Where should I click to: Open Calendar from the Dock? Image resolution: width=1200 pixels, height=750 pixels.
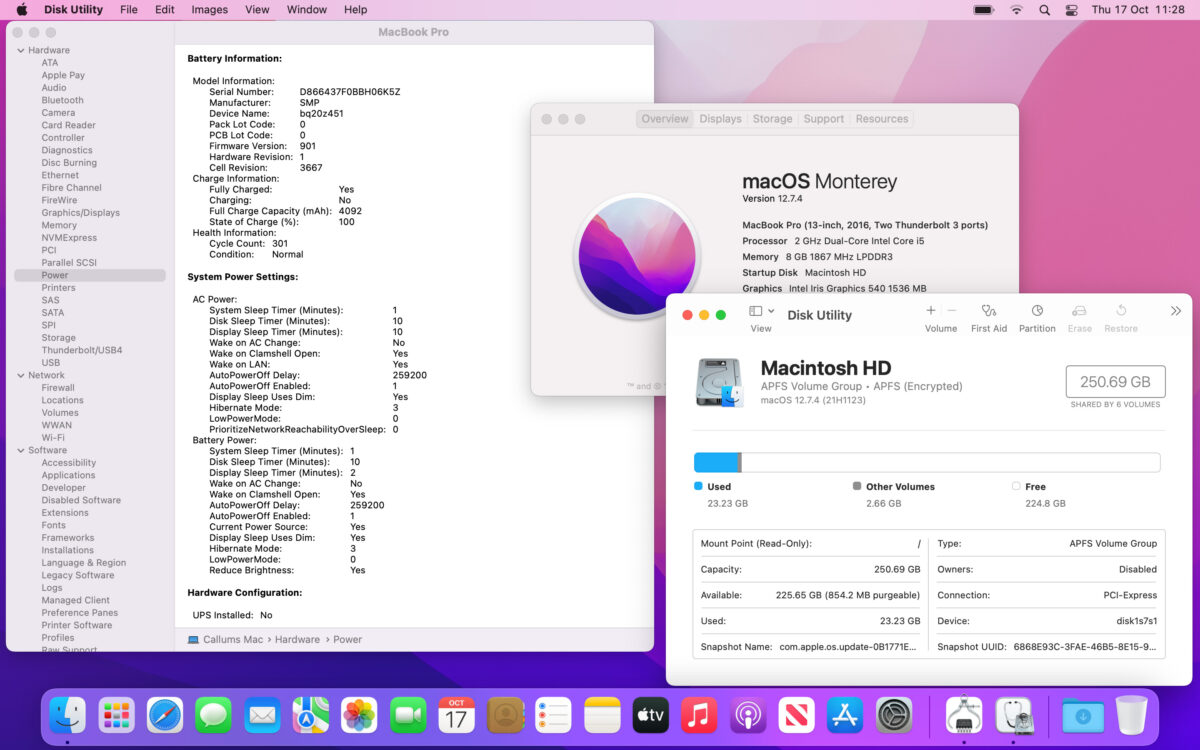coord(456,715)
